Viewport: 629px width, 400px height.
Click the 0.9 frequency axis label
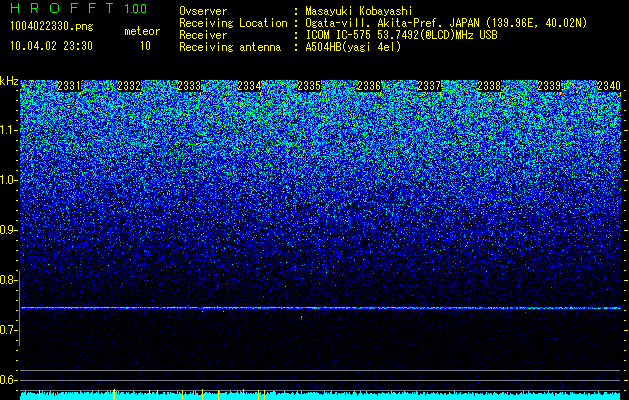pos(8,230)
